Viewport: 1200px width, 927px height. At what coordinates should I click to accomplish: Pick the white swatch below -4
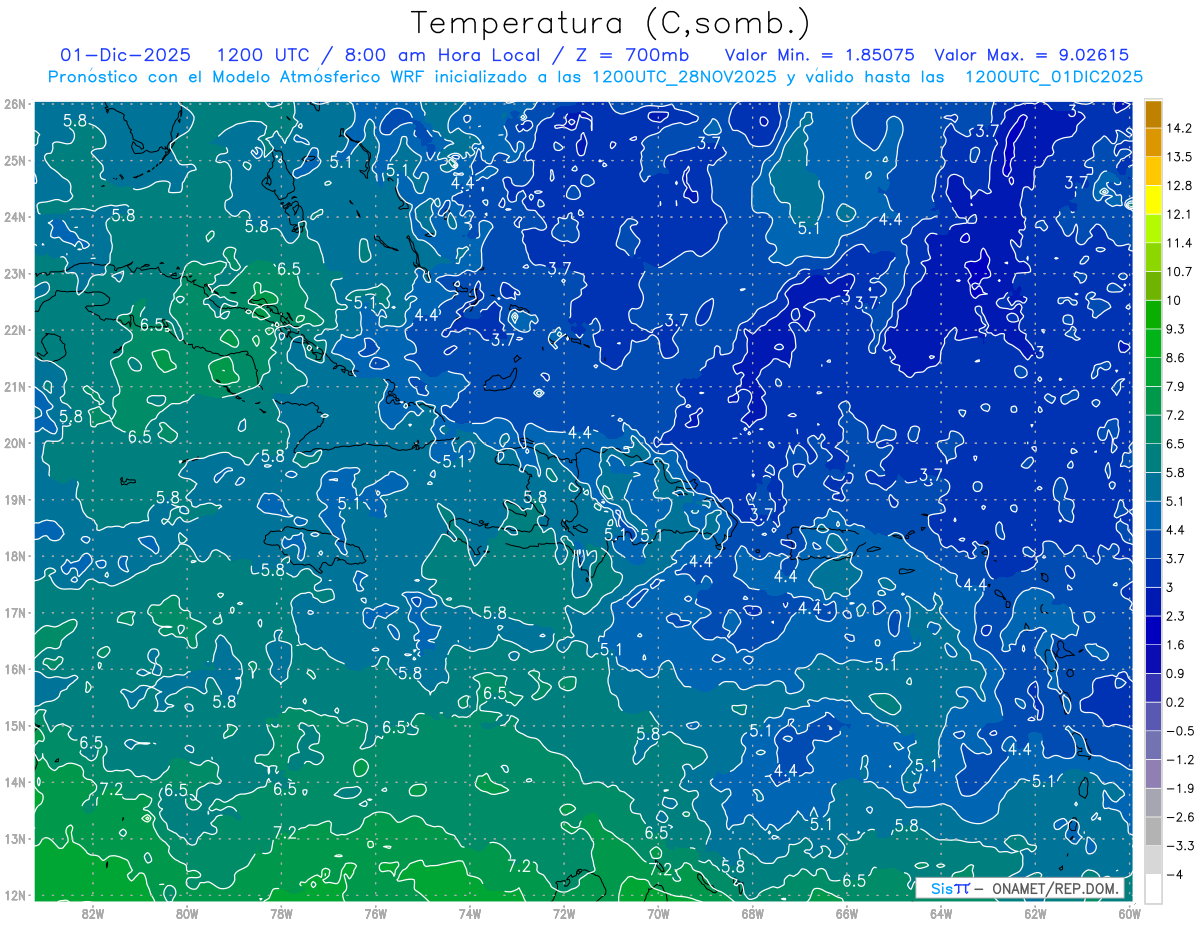[x=1153, y=888]
